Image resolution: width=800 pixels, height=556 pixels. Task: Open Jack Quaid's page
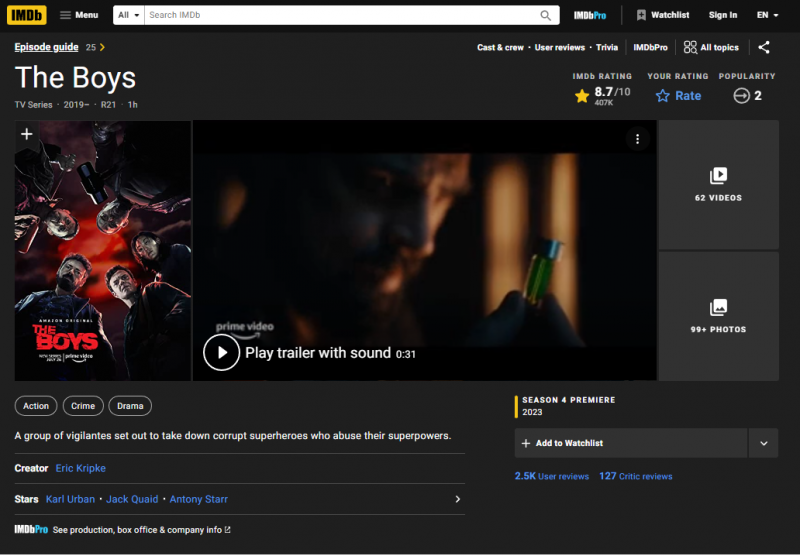pos(132,499)
